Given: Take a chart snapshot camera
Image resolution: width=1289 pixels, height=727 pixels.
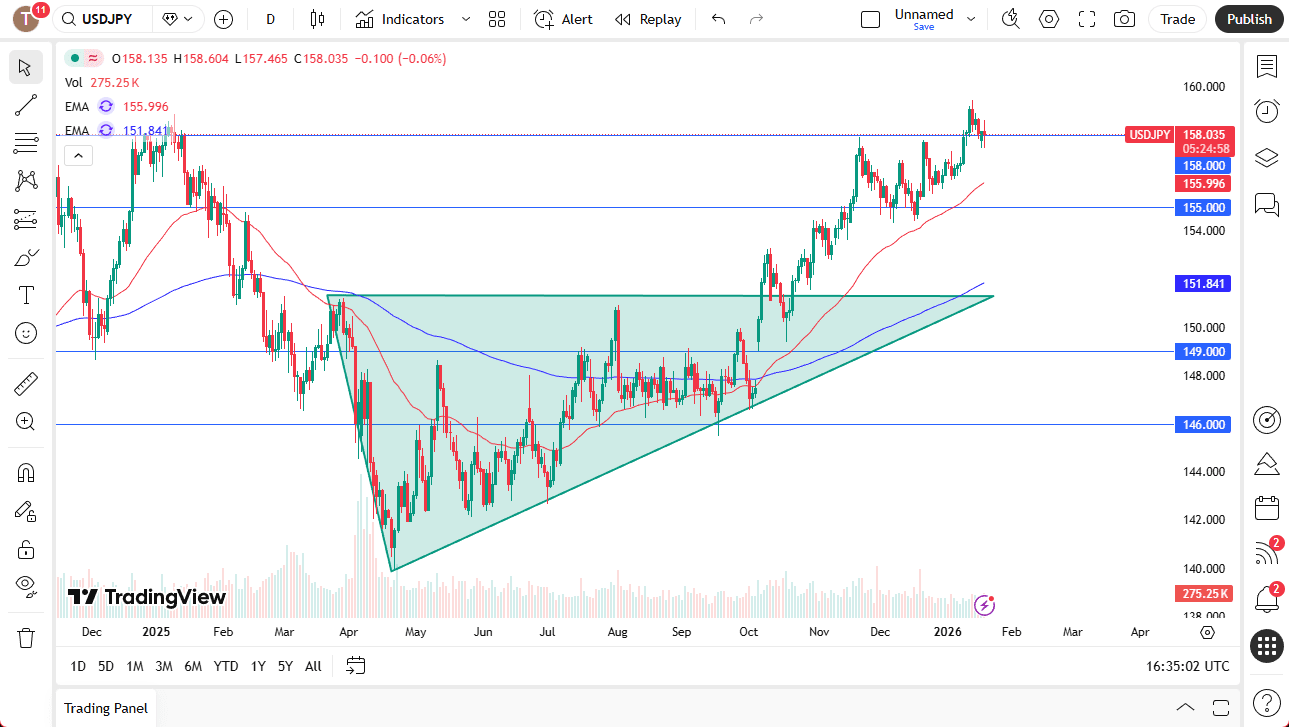Looking at the screenshot, I should (x=1125, y=19).
